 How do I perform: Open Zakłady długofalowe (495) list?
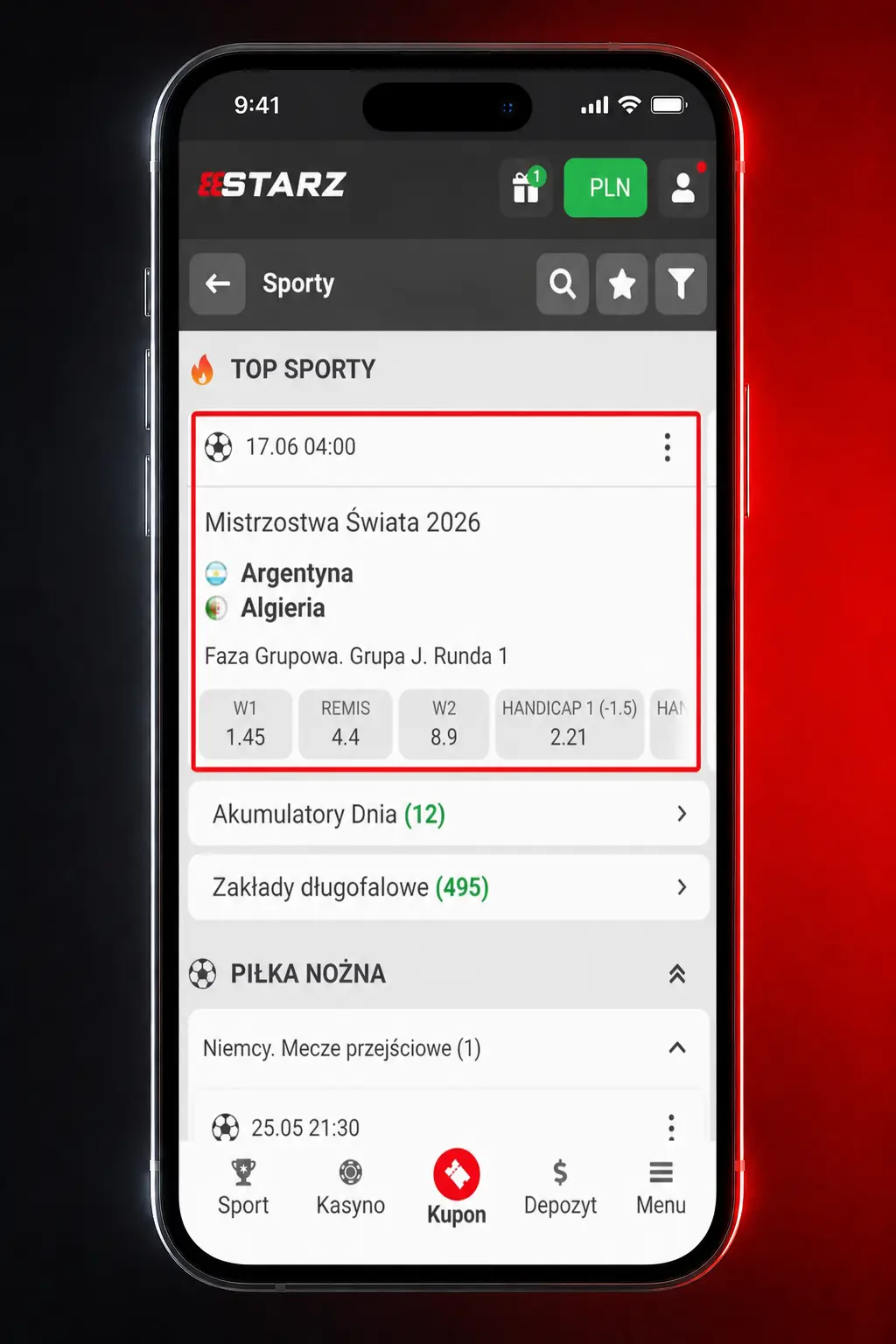coord(449,887)
